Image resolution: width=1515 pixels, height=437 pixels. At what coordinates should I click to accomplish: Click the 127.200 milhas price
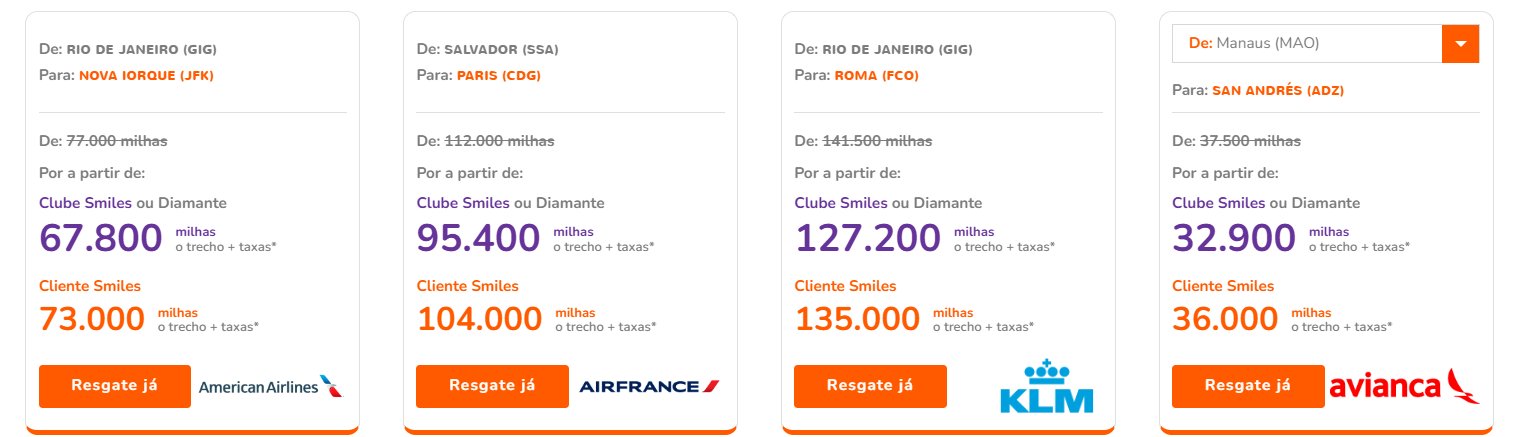(x=867, y=238)
